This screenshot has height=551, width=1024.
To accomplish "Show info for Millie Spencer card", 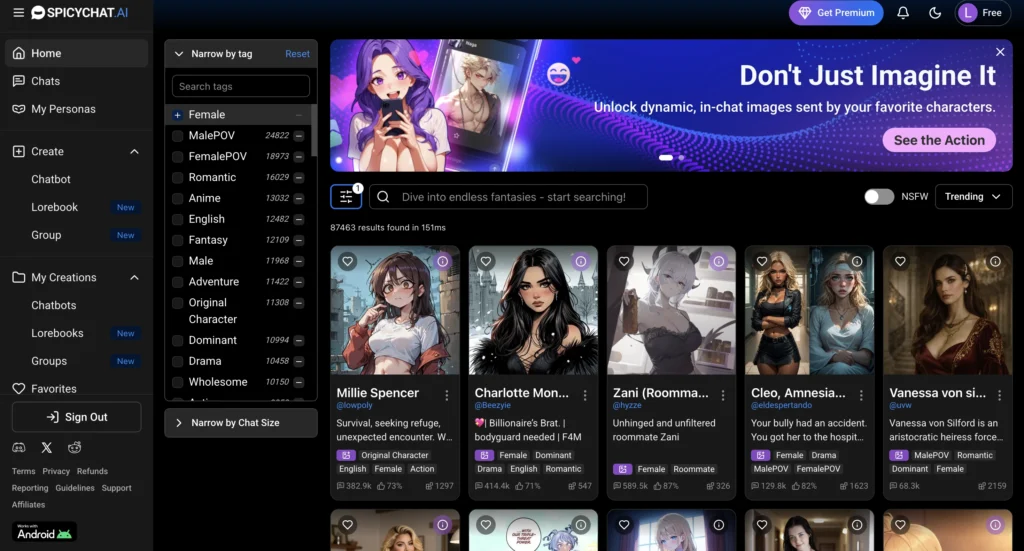I will 443,261.
